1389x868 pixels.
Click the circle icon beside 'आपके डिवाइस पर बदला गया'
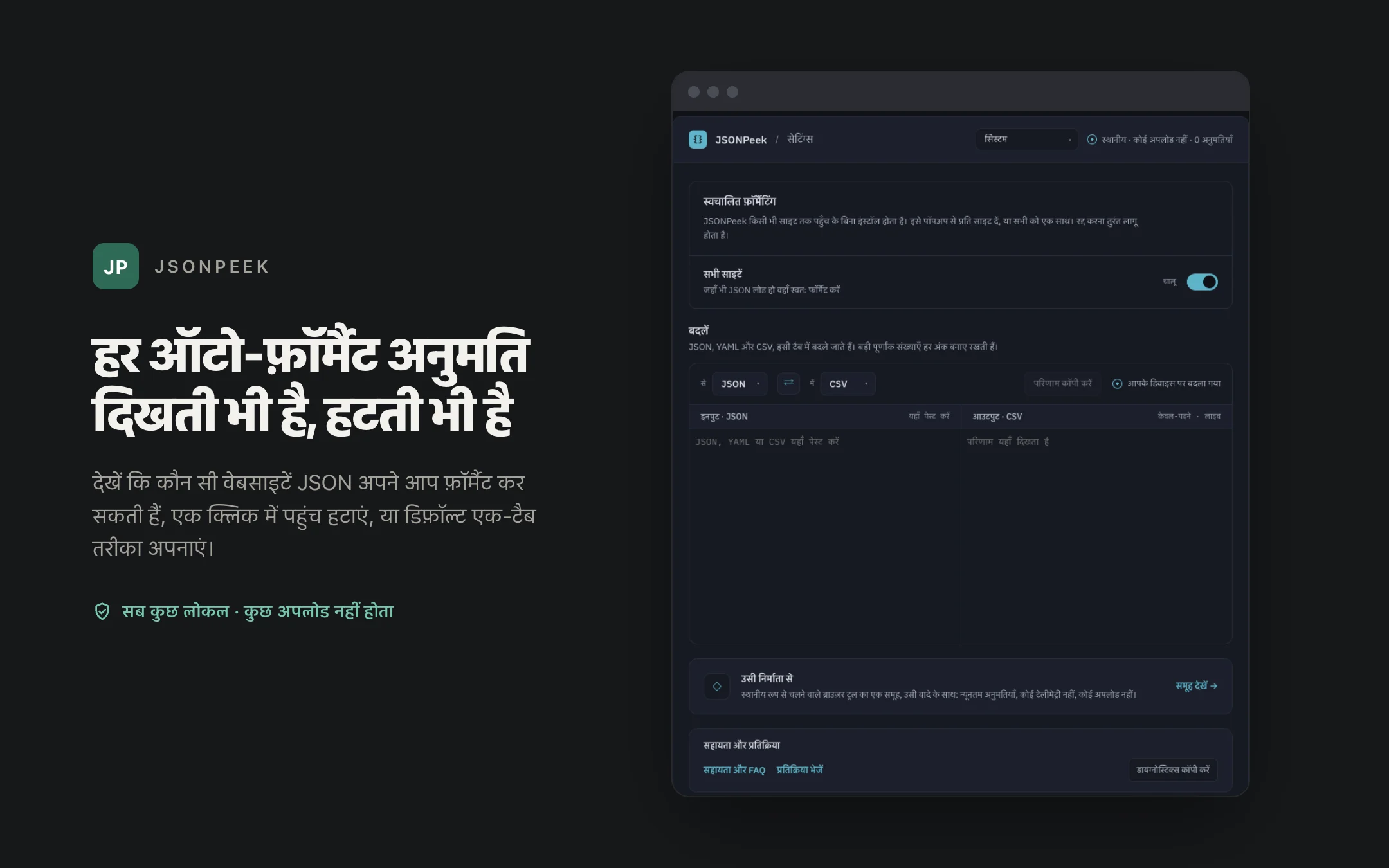[1118, 384]
